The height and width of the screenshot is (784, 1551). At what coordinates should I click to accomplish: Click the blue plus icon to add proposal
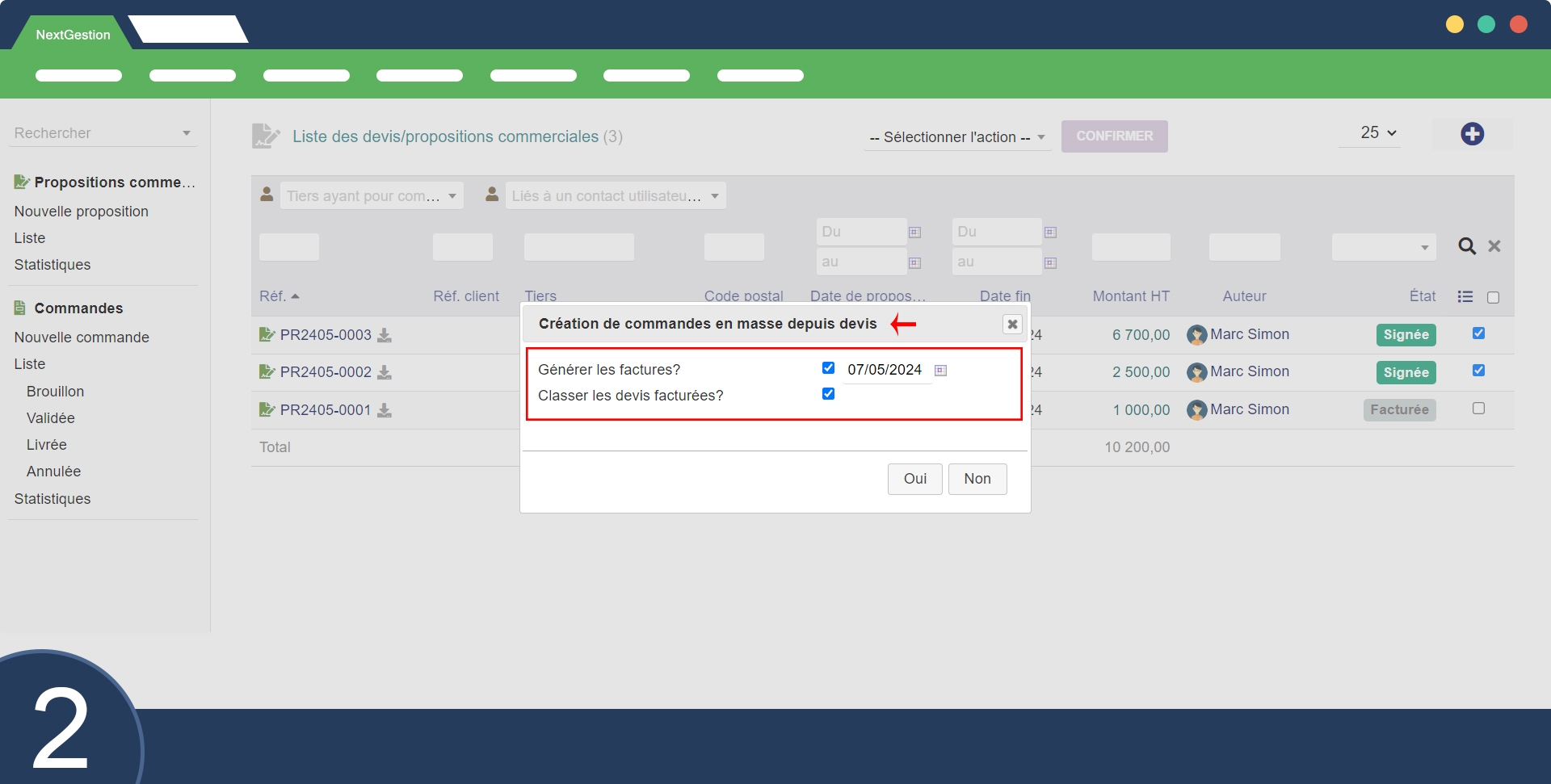[1472, 134]
